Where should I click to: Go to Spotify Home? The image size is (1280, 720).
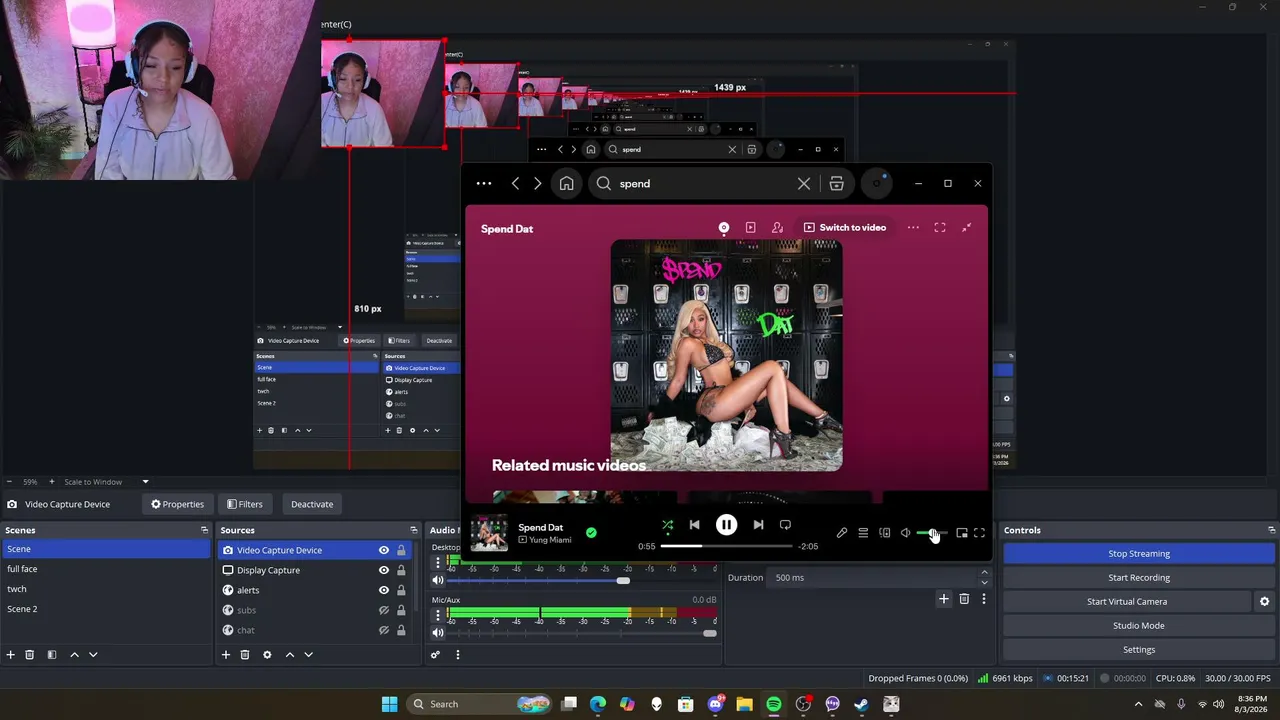tap(567, 184)
